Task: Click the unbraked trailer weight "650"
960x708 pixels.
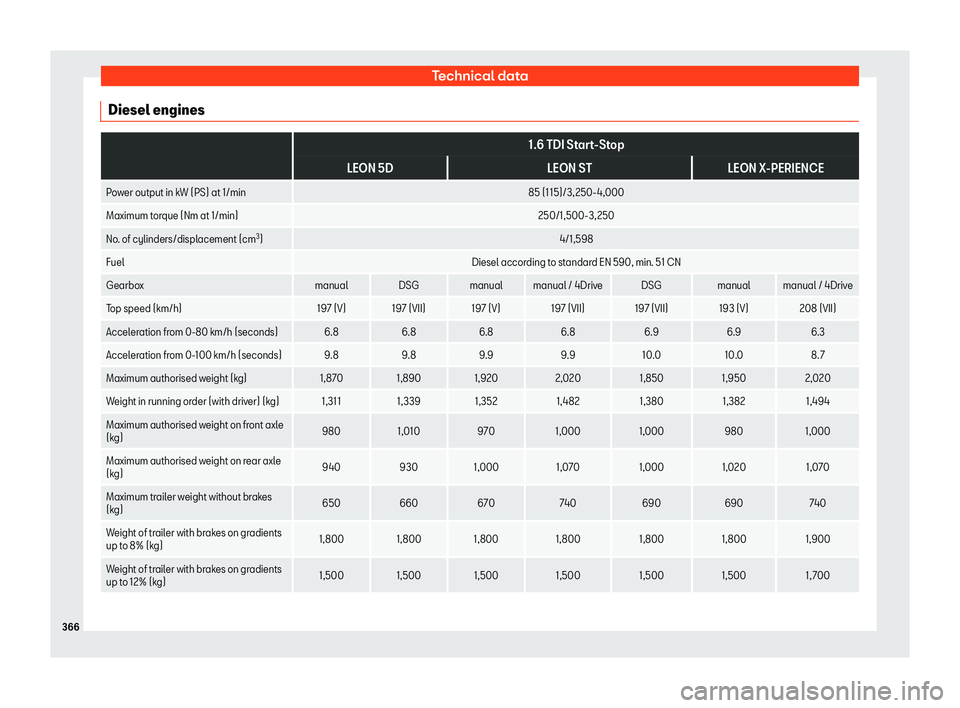Action: coord(331,503)
